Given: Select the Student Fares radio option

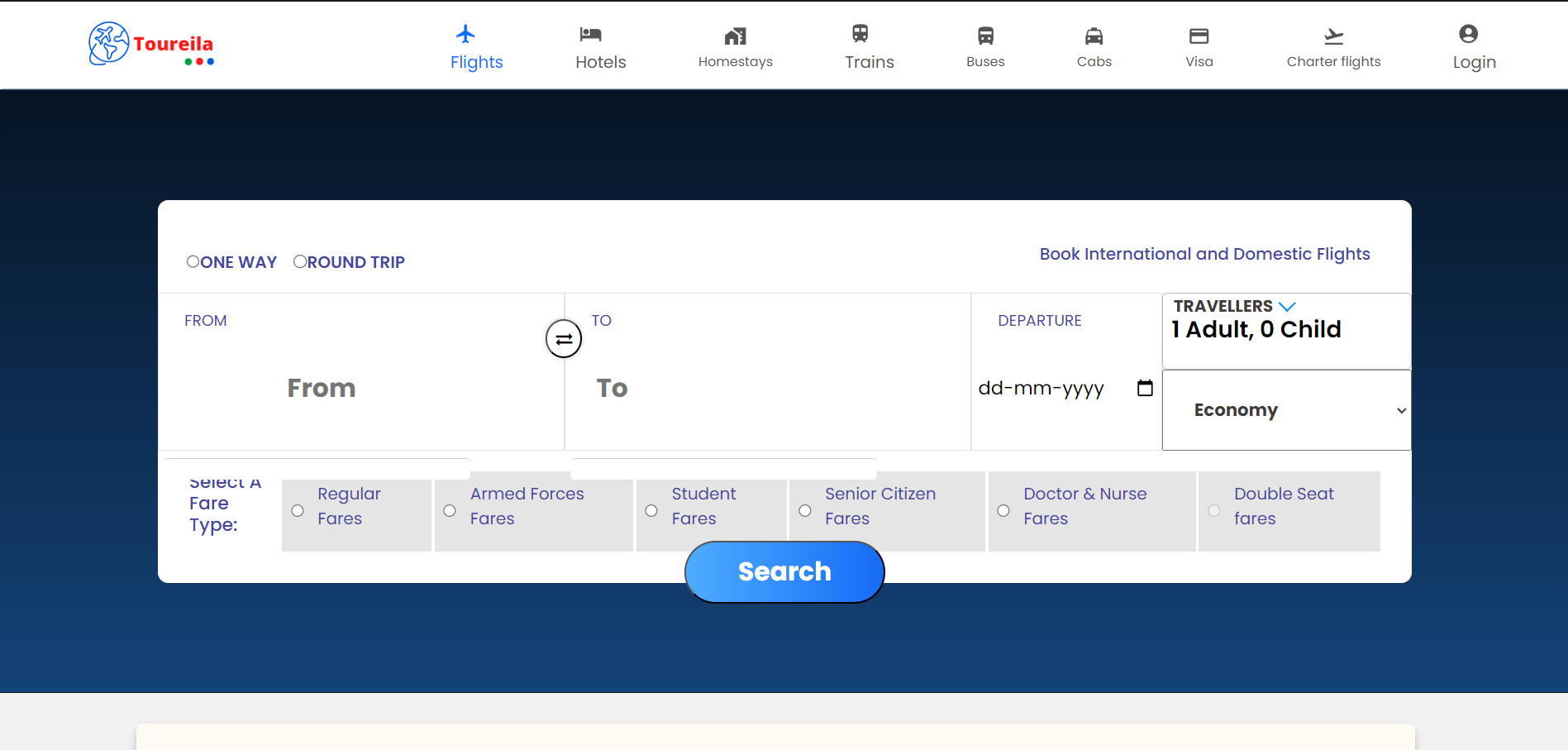Looking at the screenshot, I should (x=651, y=511).
